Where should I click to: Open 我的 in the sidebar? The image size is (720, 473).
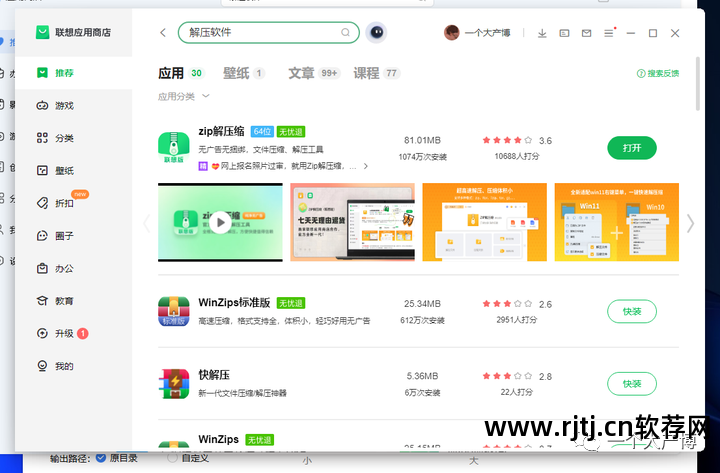tap(73, 366)
